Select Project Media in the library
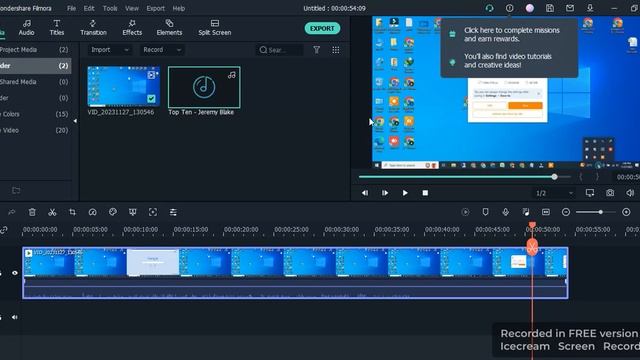640x360 pixels. pyautogui.click(x=35, y=49)
